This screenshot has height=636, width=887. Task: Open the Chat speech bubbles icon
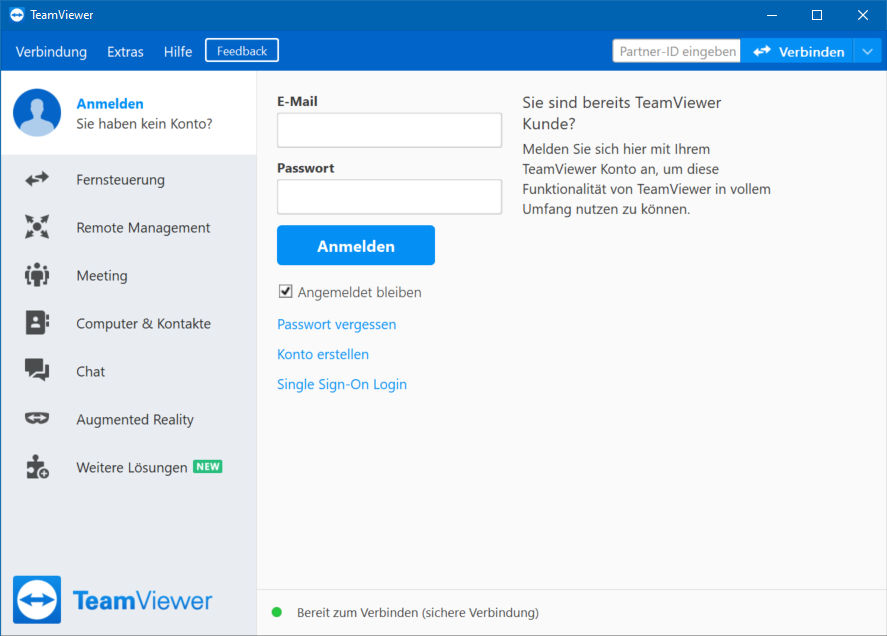pos(37,371)
